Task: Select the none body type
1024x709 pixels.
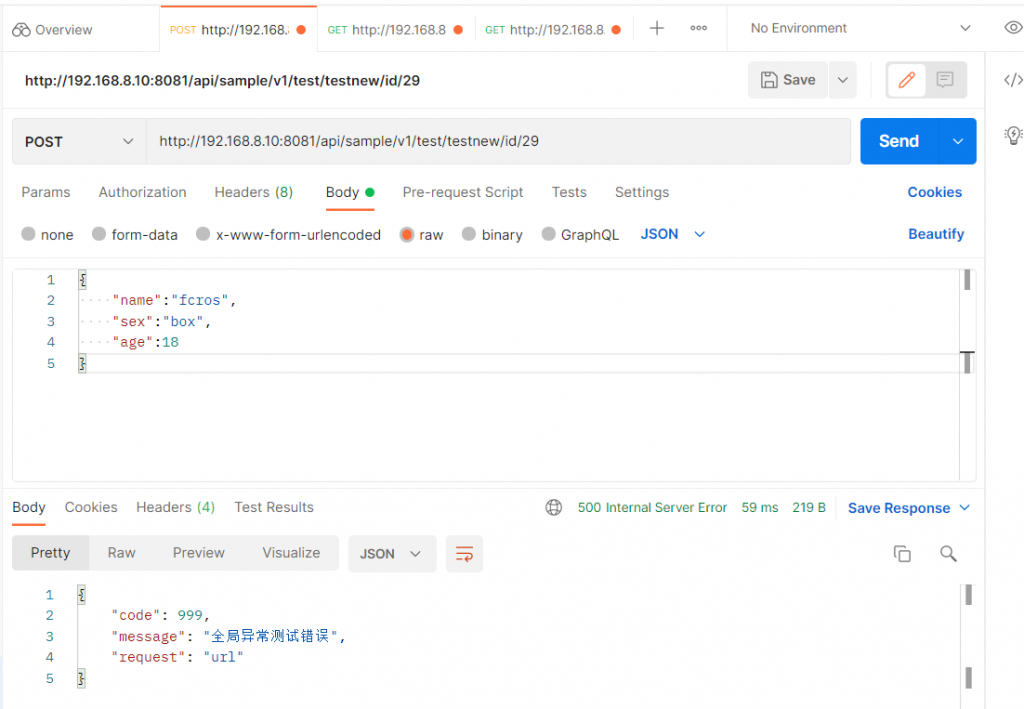Action: (x=47, y=234)
